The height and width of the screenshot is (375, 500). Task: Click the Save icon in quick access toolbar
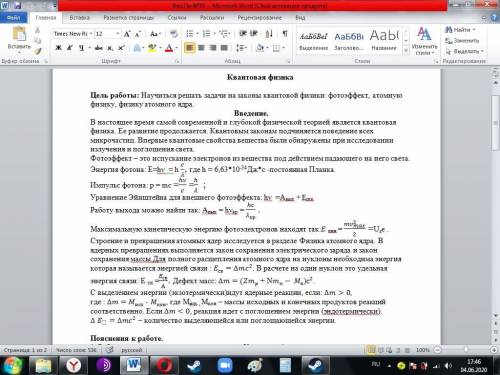tap(17, 5)
